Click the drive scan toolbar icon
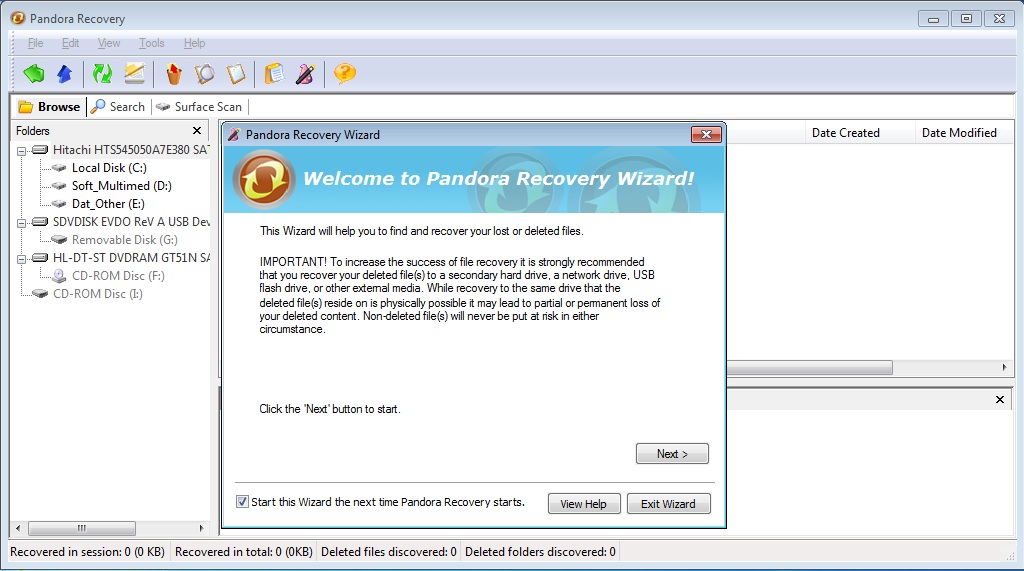Screen dimensions: 1024x571 pyautogui.click(x=135, y=74)
